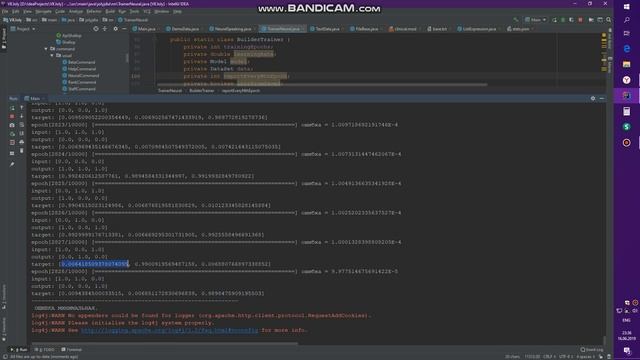Switch to NeuralSpeaking.java editor tab

(232, 29)
